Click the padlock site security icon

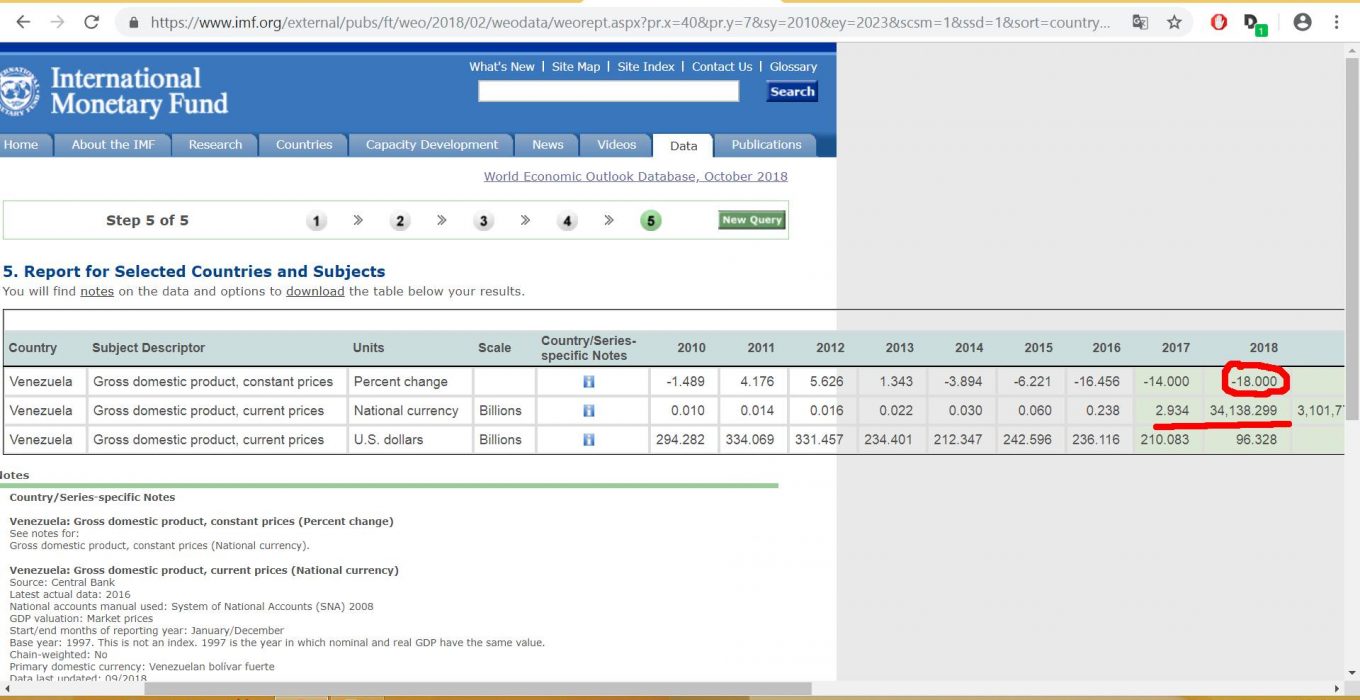pyautogui.click(x=133, y=22)
